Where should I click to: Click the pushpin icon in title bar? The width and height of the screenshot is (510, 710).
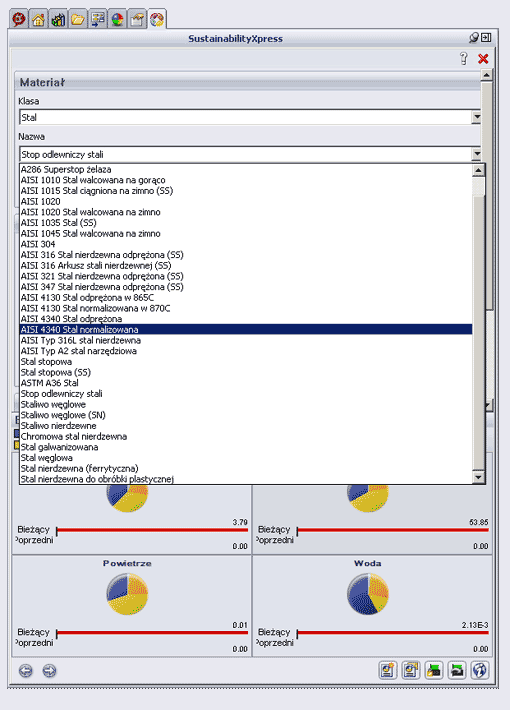pos(473,38)
